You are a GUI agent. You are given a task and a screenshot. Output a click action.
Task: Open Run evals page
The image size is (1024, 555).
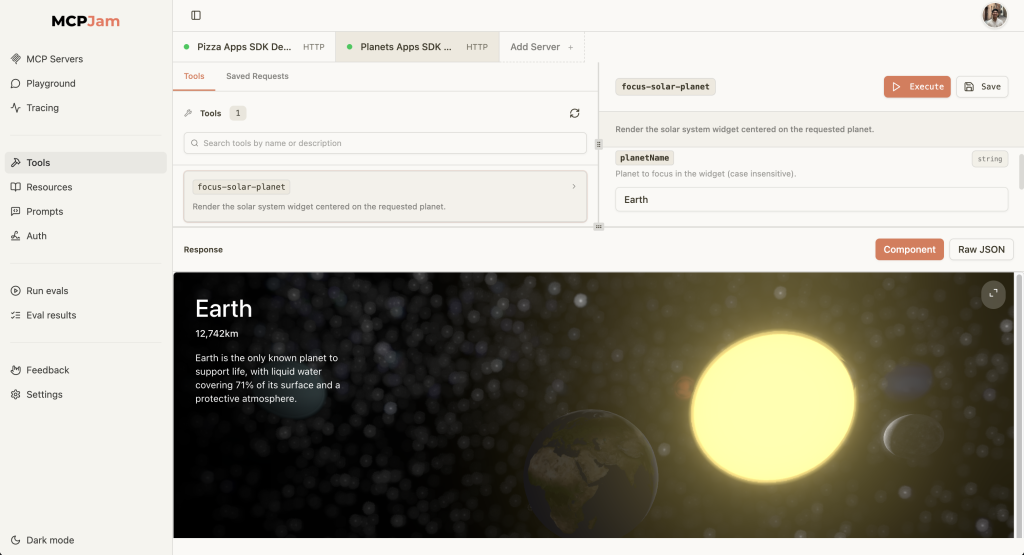click(x=47, y=291)
